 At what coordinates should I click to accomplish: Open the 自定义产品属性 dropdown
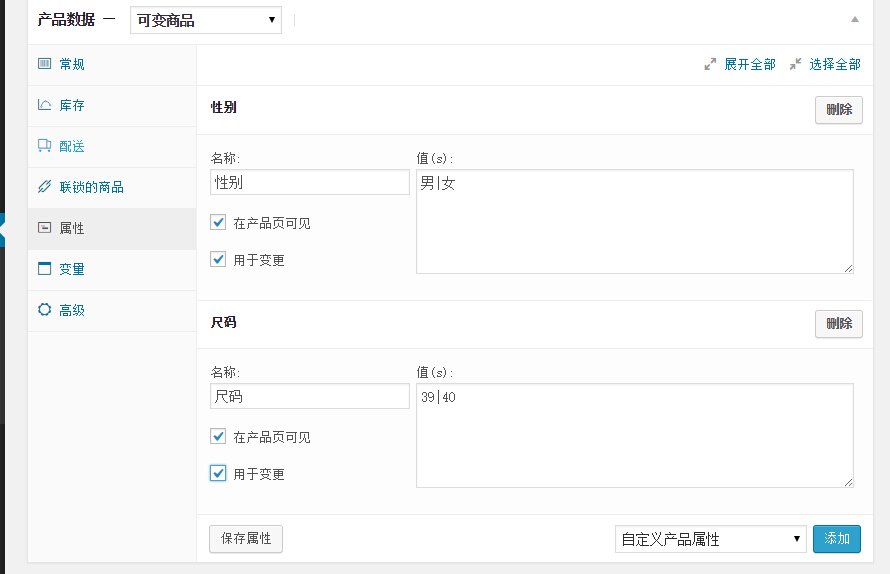[x=711, y=539]
